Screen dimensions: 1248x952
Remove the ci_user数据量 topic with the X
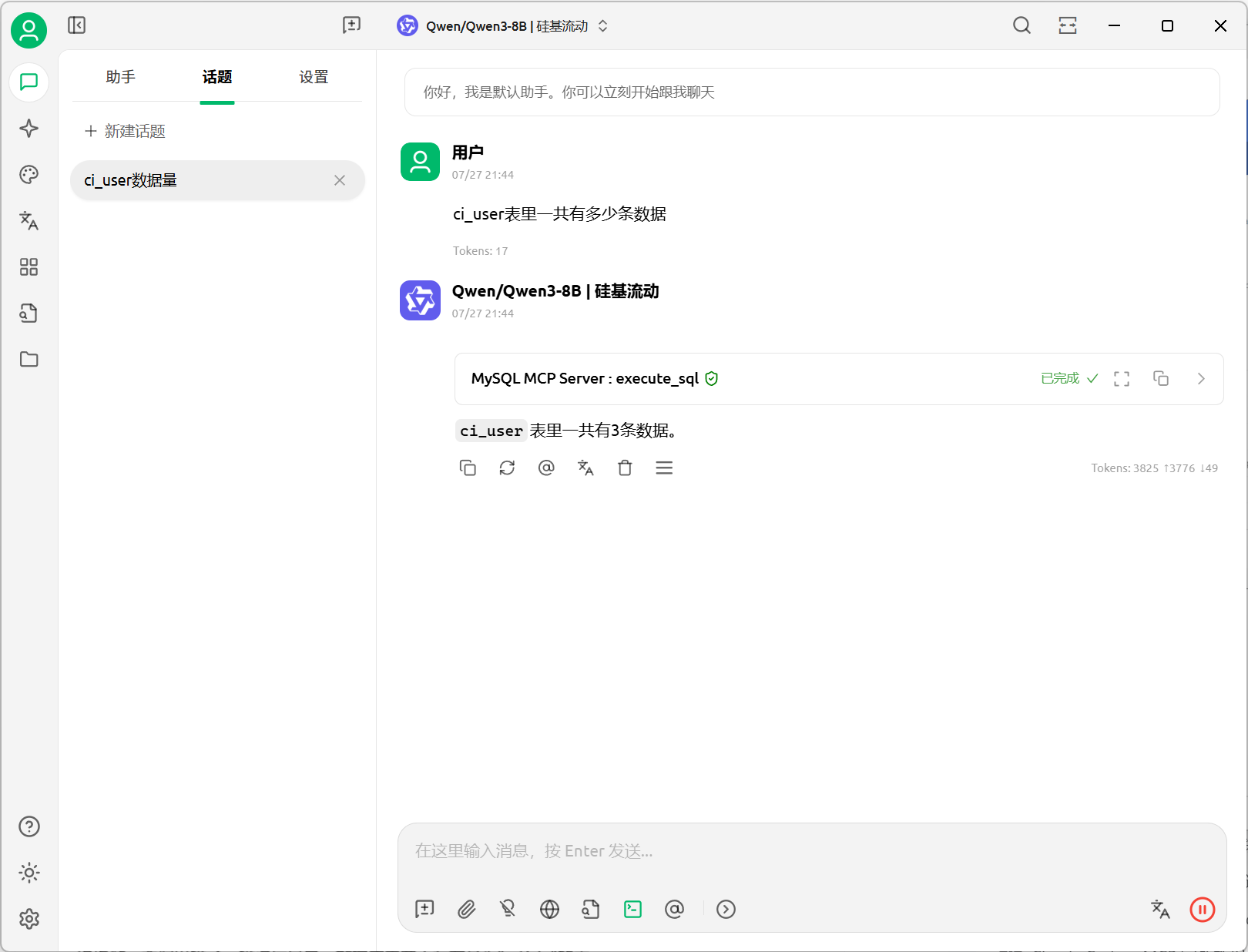pyautogui.click(x=340, y=180)
